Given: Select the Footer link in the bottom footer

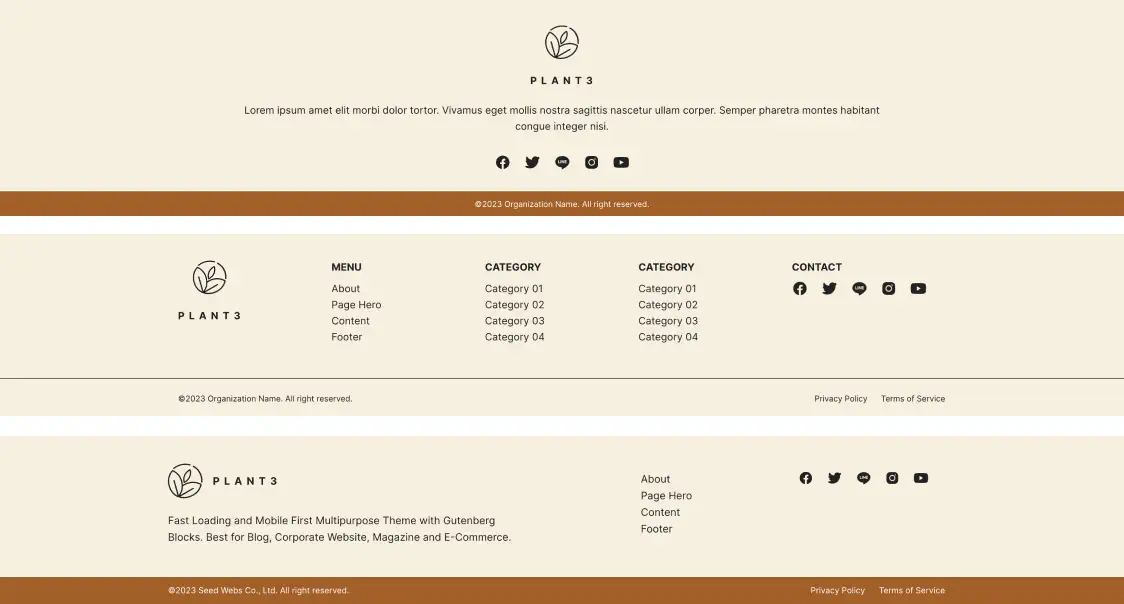Looking at the screenshot, I should point(656,529).
